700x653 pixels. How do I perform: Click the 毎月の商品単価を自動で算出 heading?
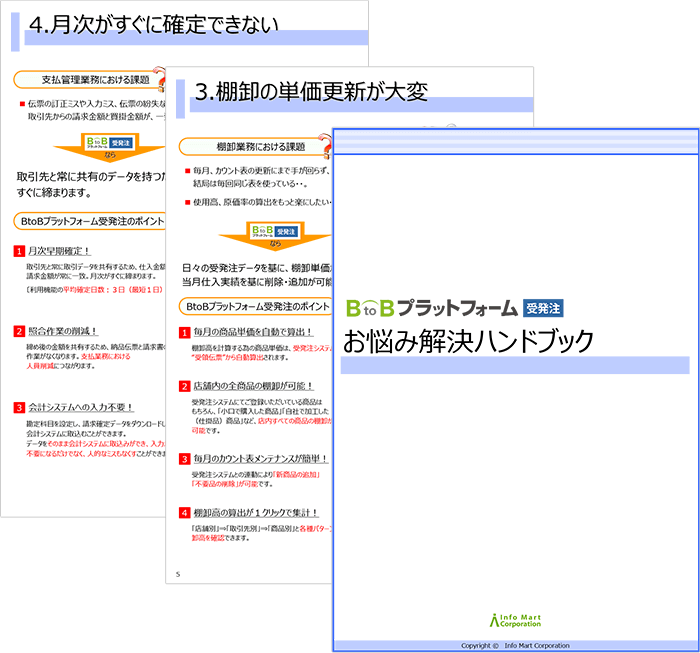252,332
